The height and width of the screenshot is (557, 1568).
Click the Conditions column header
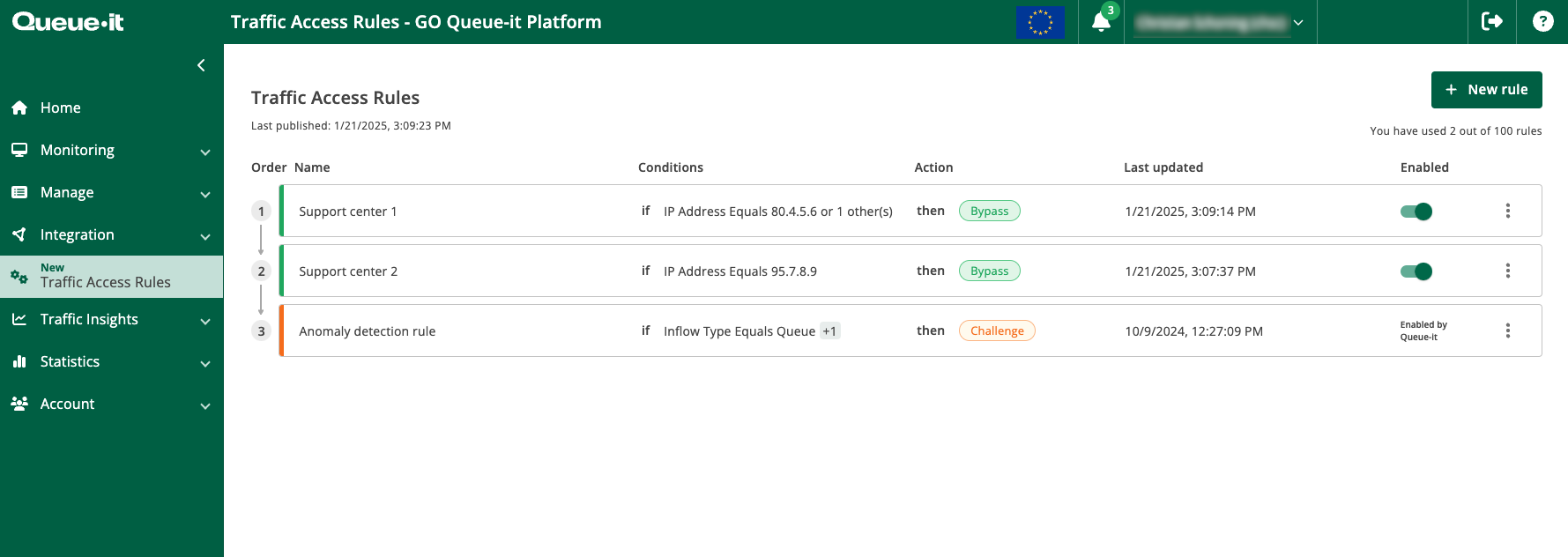[x=671, y=167]
